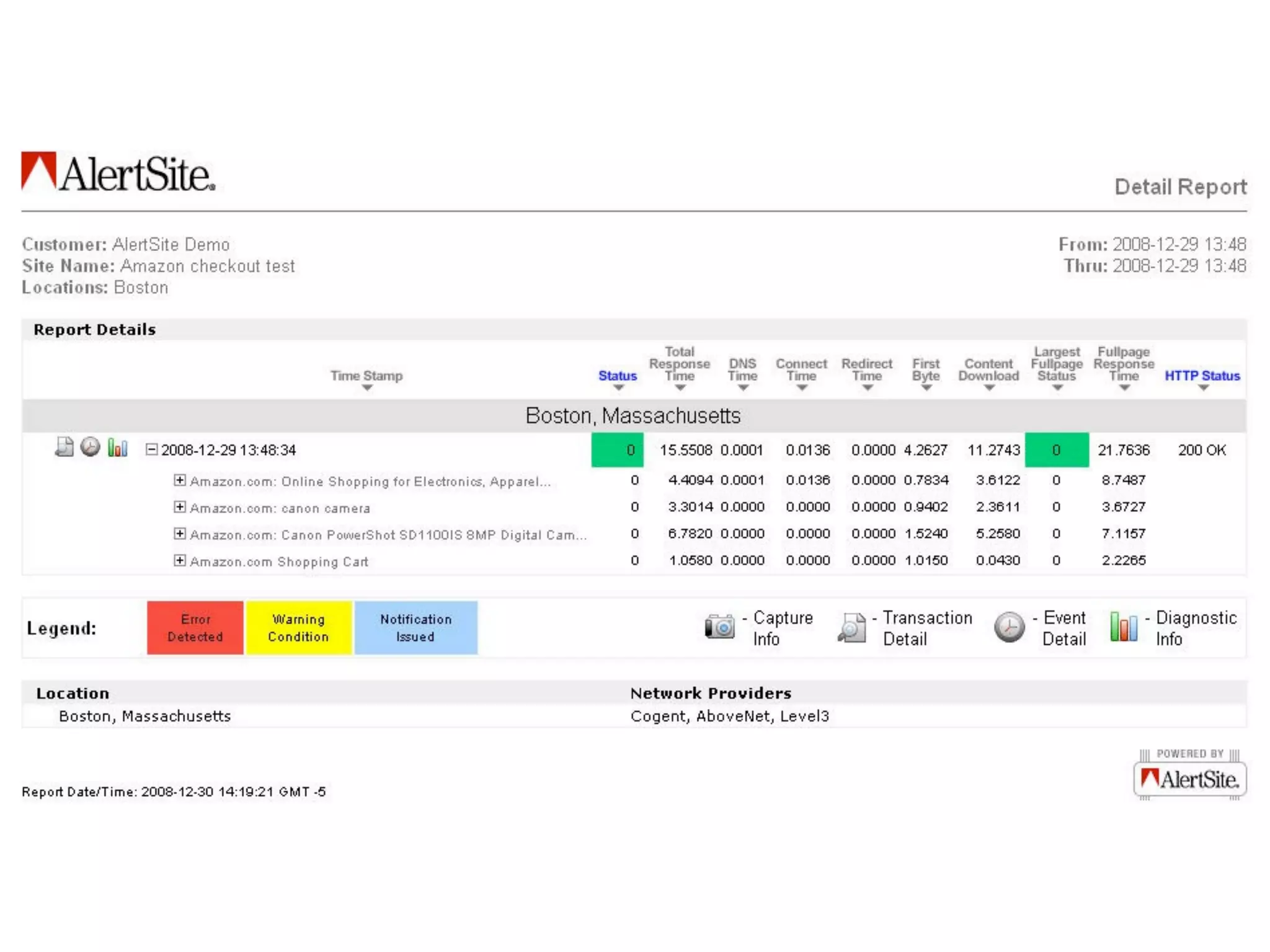Sort by Time Stamp column arrow
1270x952 pixels.
(367, 388)
